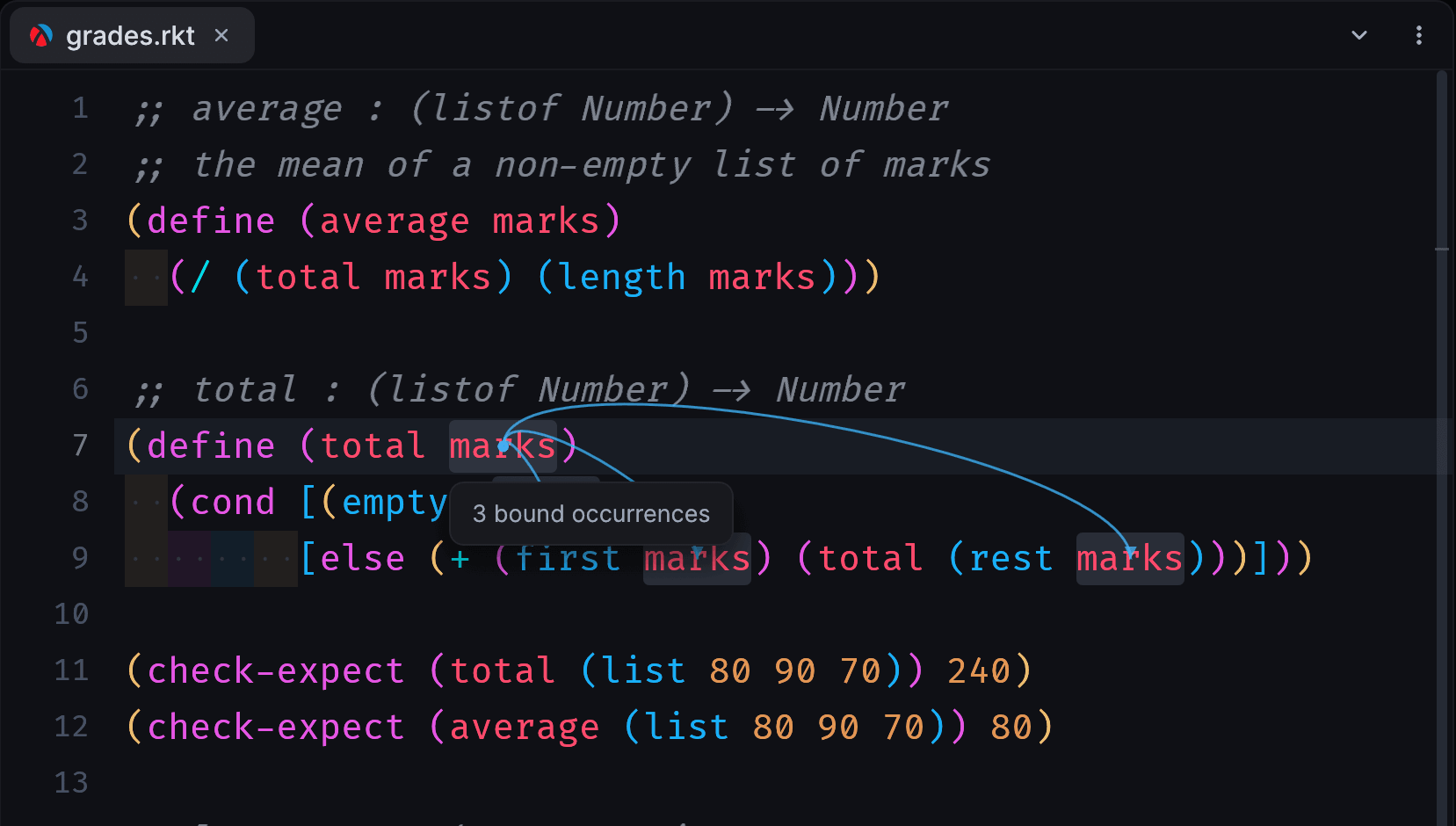Click the comment 'the mean of a non-empty list'

pos(495,165)
